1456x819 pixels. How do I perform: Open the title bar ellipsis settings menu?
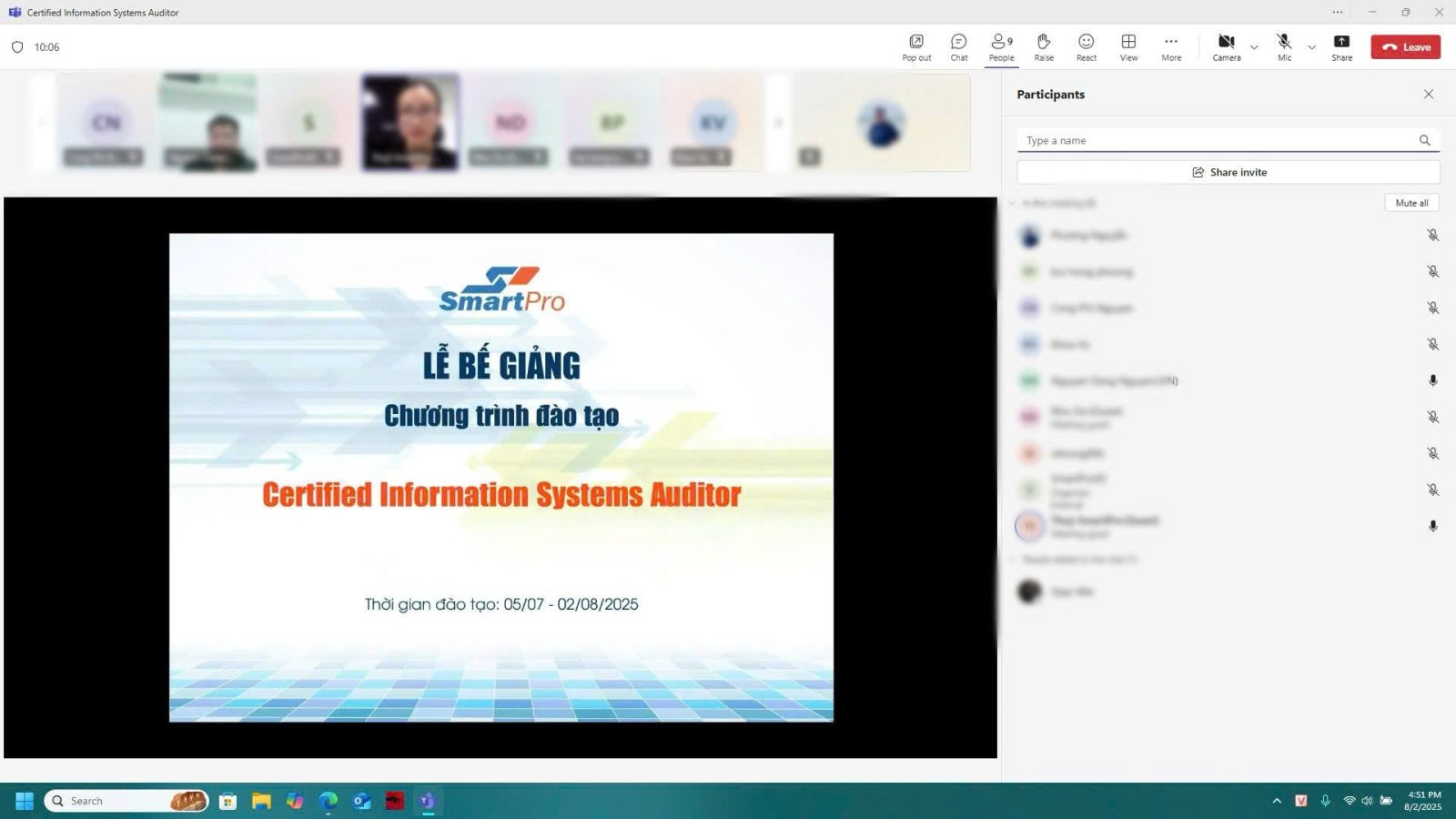coord(1337,12)
